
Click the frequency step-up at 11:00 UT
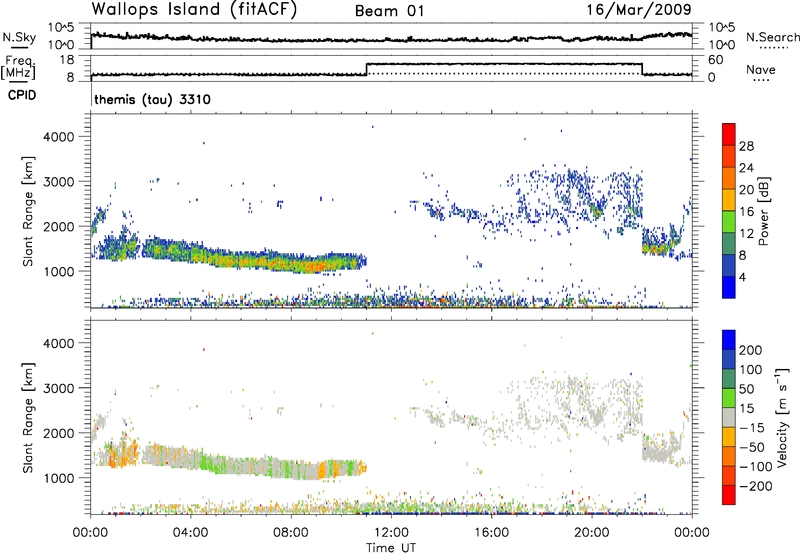pyautogui.click(x=367, y=69)
